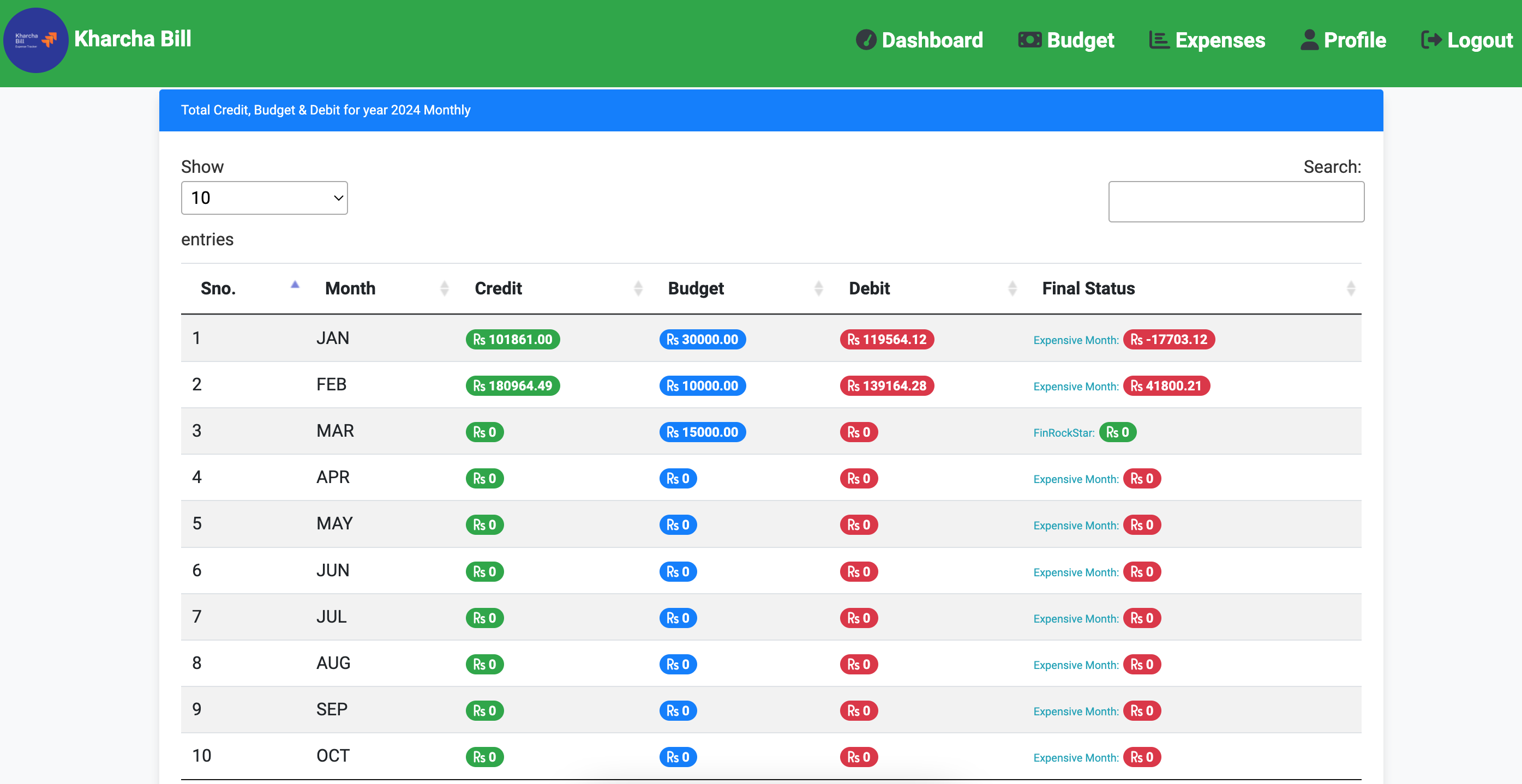
Task: Click FEB's Expensive Month badge Rs 41800.21
Action: tap(1167, 385)
